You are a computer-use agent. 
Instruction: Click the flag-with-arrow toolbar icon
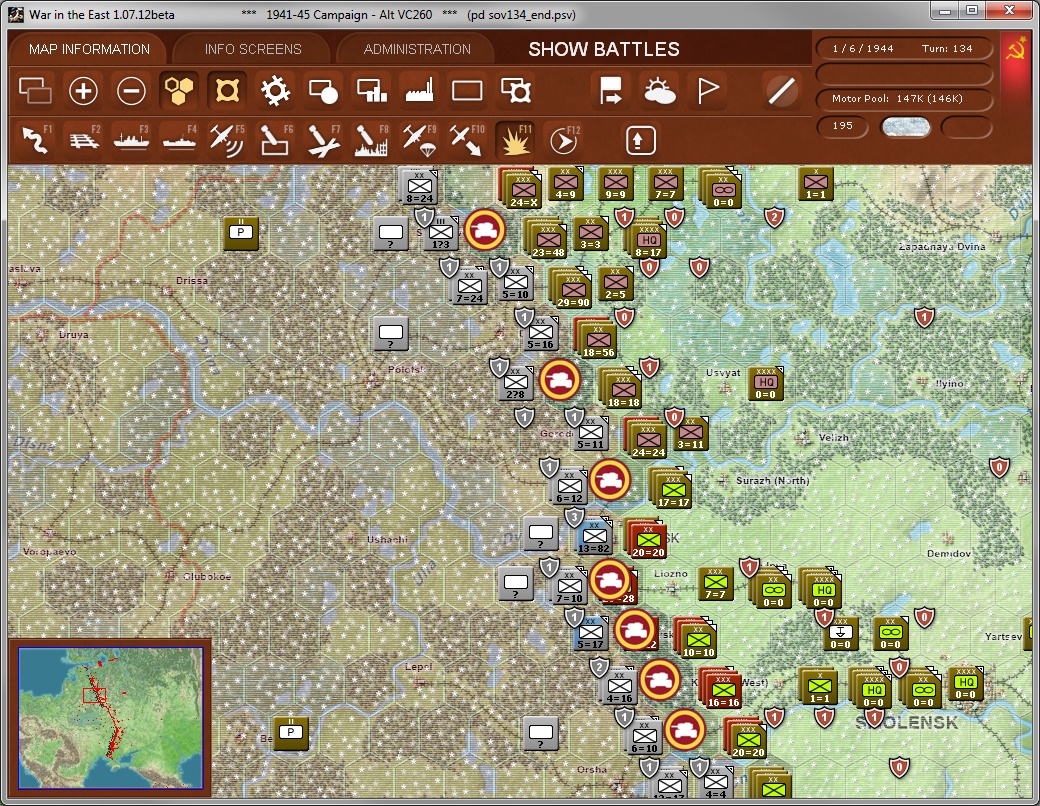610,90
